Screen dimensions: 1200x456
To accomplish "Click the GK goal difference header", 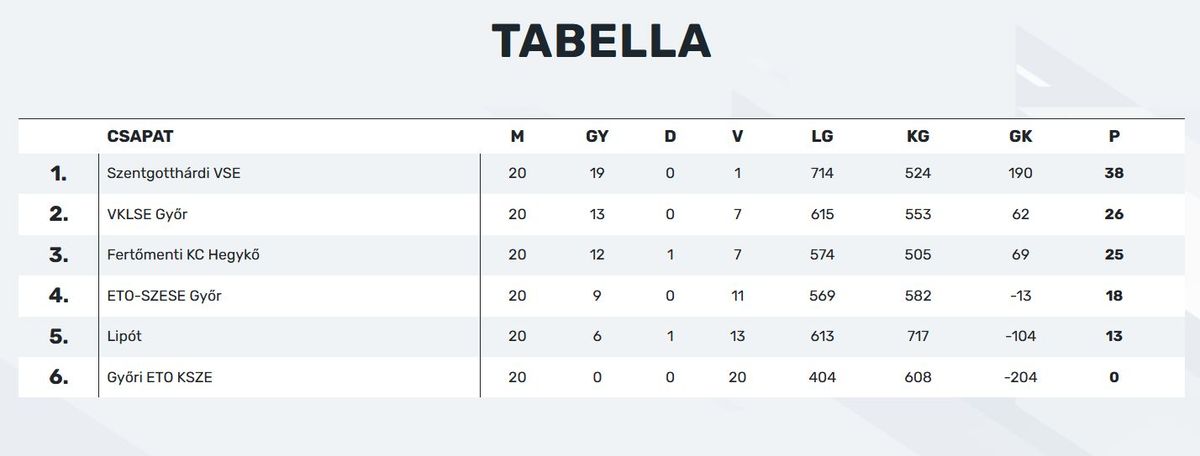I will pyautogui.click(x=1020, y=137).
